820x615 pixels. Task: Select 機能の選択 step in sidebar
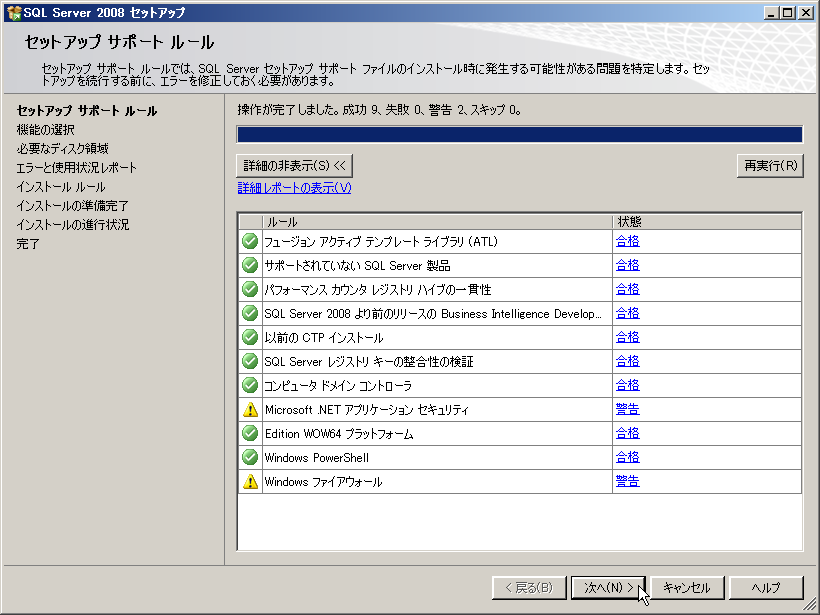[45, 130]
